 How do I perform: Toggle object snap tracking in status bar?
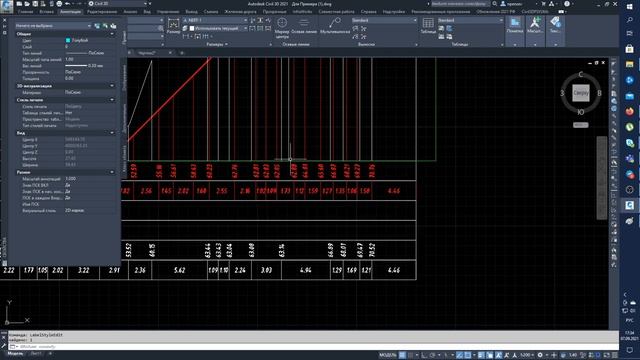[460, 355]
